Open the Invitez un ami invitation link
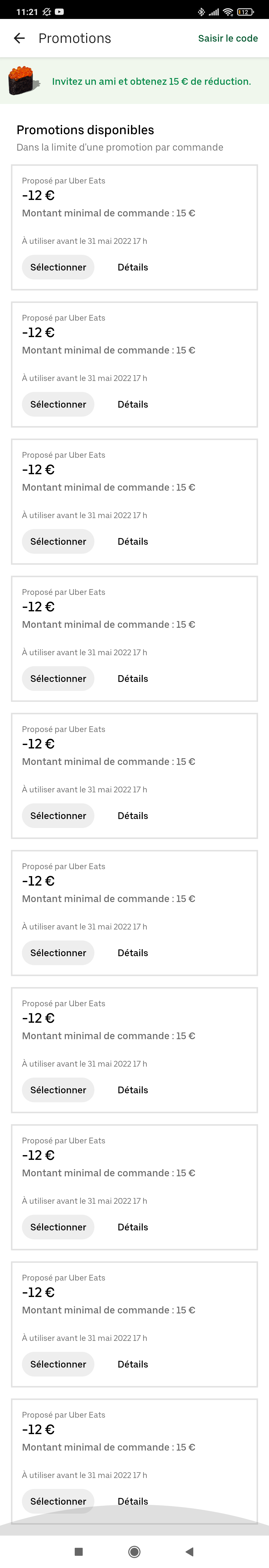269x1568 pixels. (151, 82)
